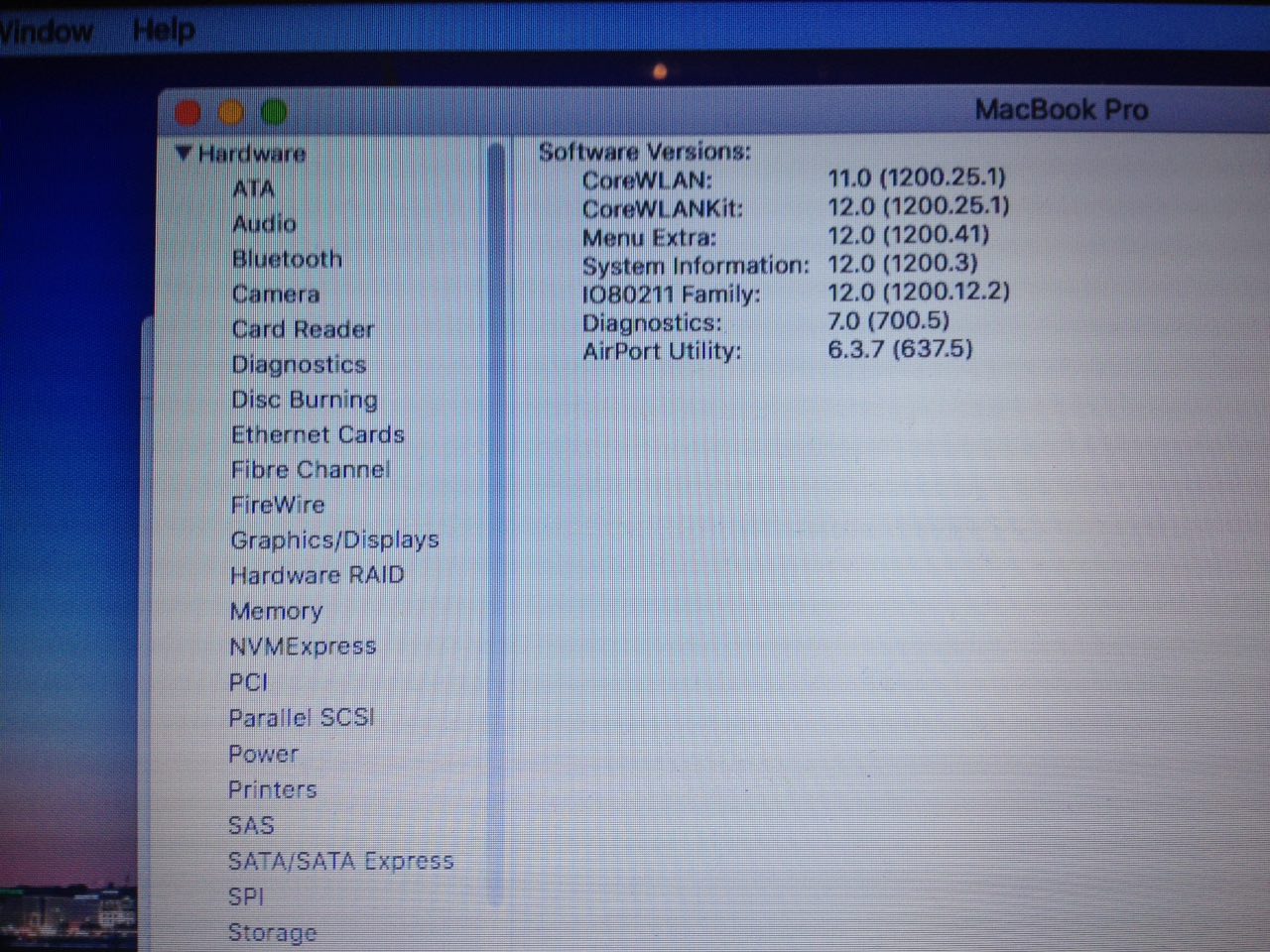The height and width of the screenshot is (952, 1270).
Task: Select FireWire in the sidebar
Action: (278, 505)
